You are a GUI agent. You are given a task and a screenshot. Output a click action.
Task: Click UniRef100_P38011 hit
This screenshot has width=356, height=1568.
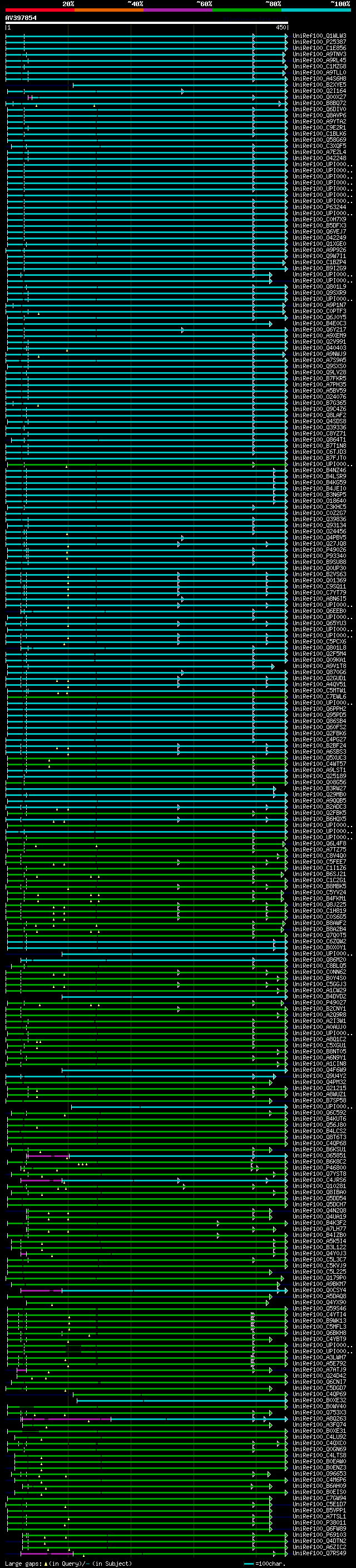(319, 1522)
